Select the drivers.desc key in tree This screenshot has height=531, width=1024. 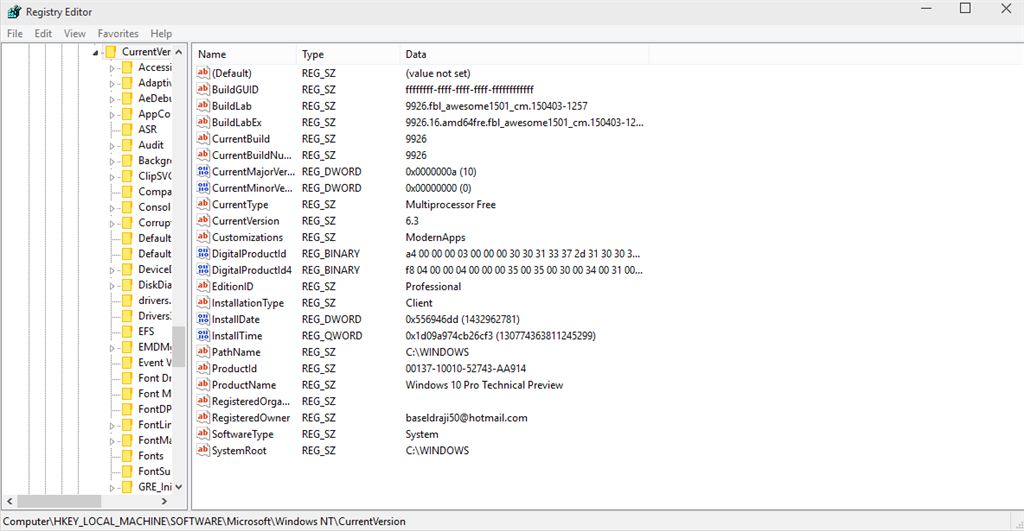tap(155, 300)
